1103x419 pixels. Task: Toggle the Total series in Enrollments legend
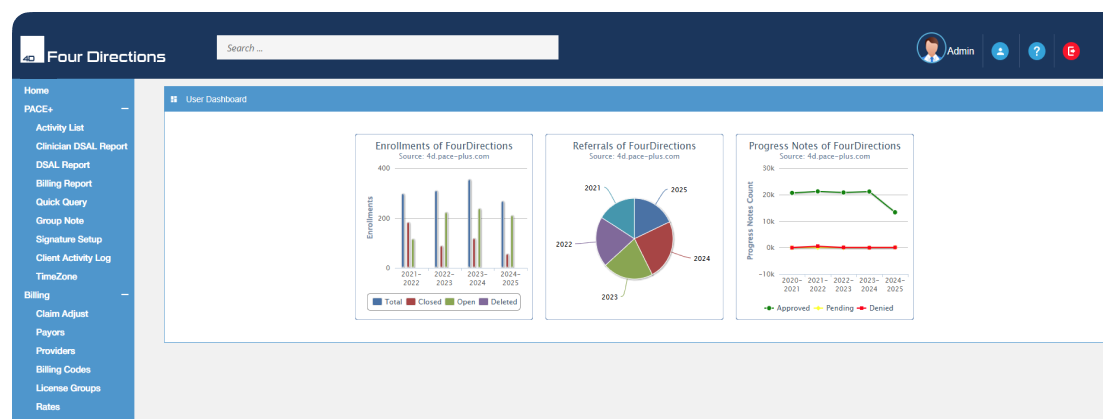[x=387, y=301]
